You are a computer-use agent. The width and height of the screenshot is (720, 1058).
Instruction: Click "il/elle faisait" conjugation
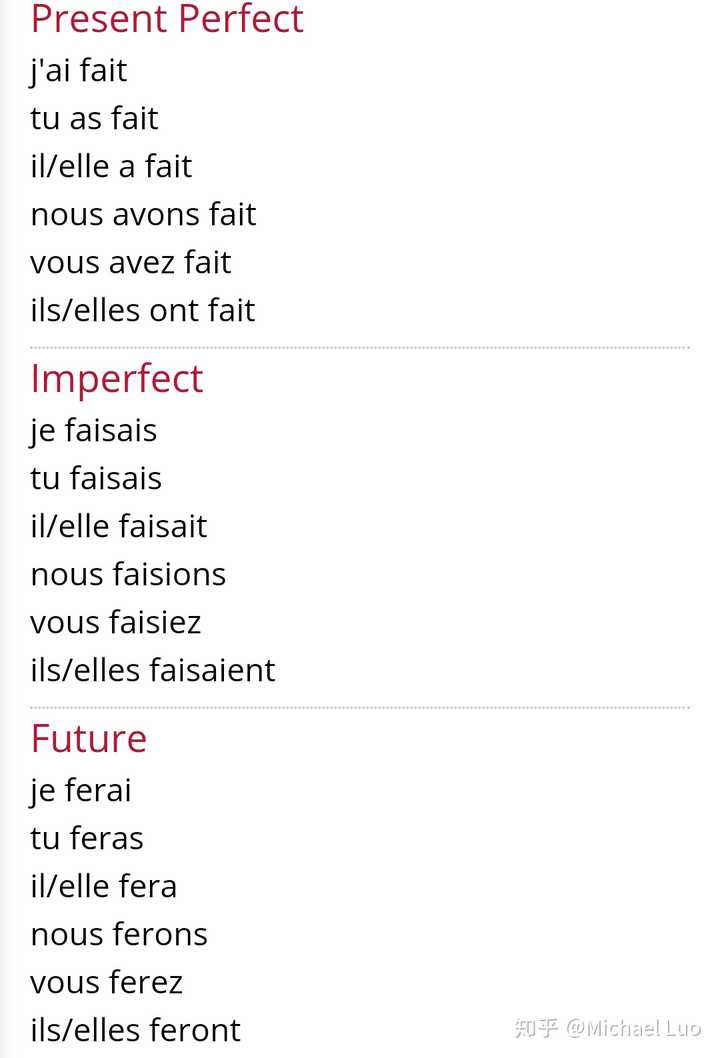119,526
